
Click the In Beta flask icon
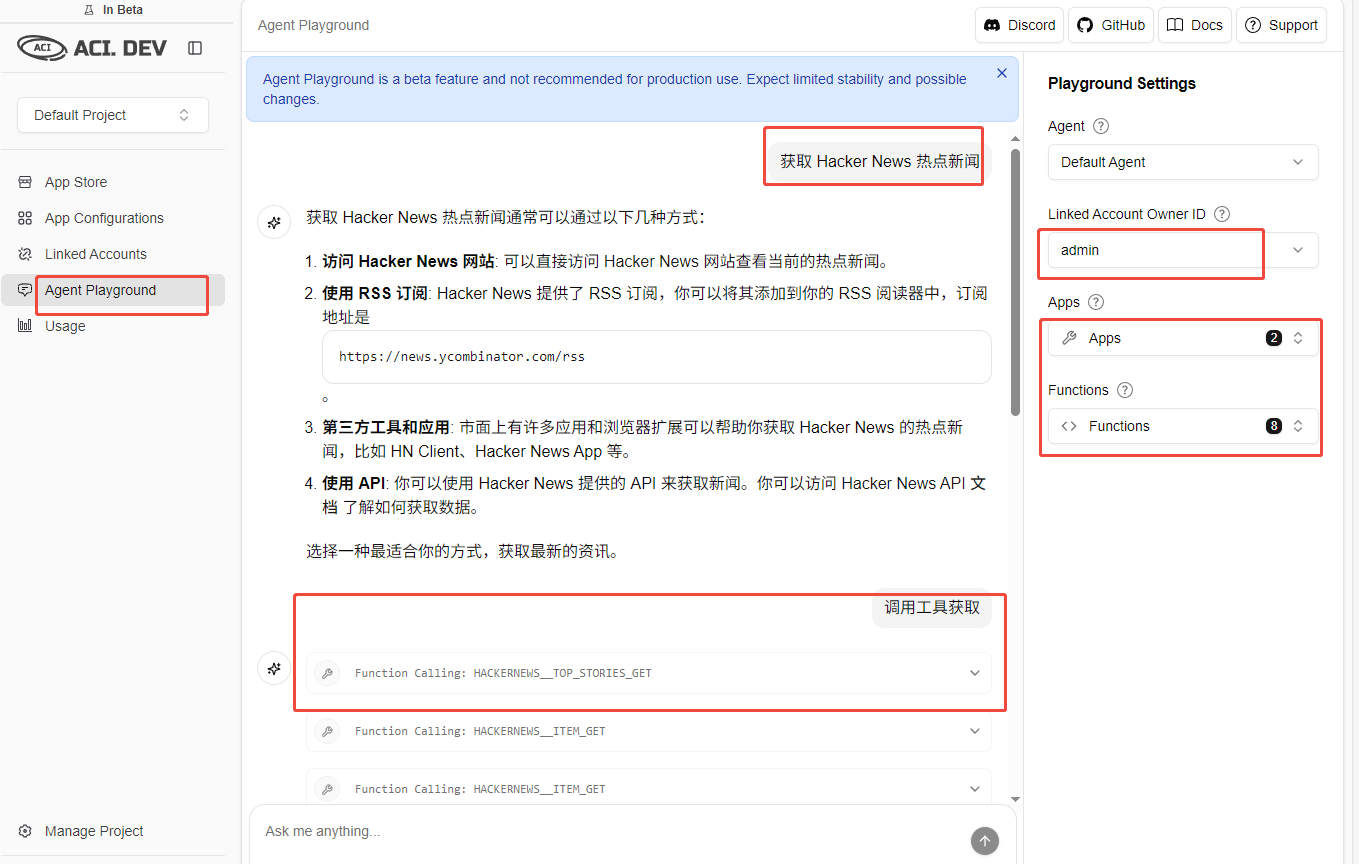(91, 10)
